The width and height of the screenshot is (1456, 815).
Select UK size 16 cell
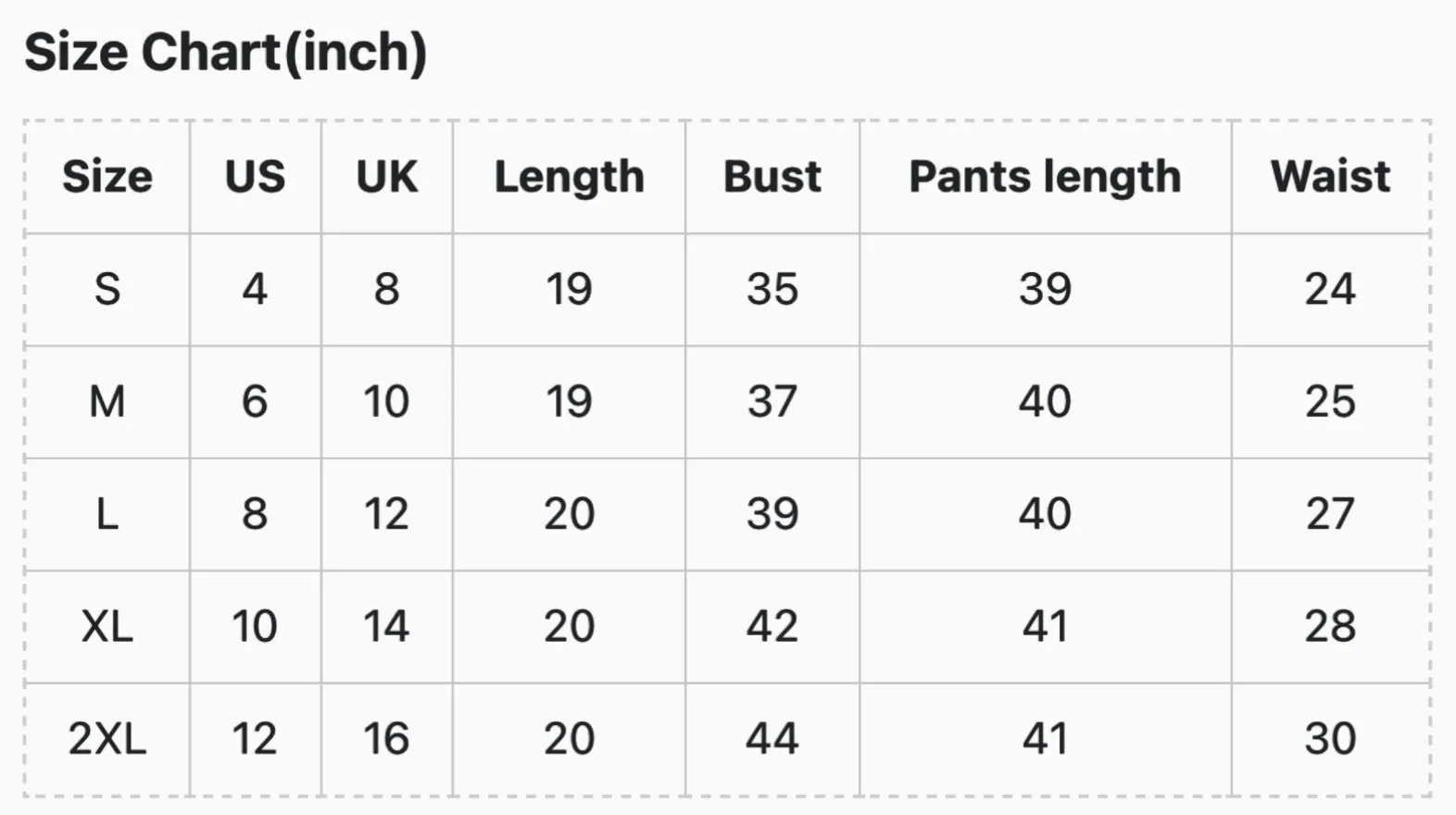(386, 739)
